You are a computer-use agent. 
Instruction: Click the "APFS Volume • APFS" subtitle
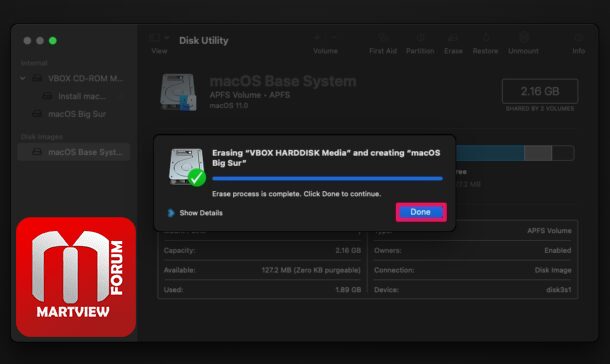pyautogui.click(x=250, y=95)
